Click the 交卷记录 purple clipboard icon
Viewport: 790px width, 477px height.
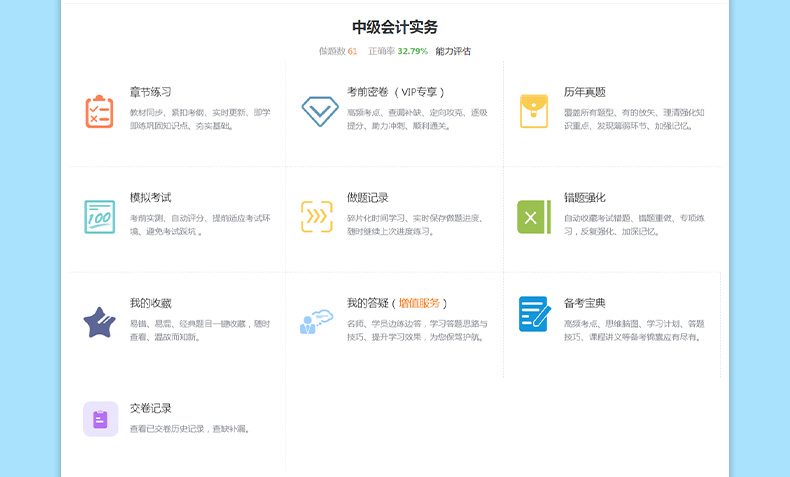point(101,419)
